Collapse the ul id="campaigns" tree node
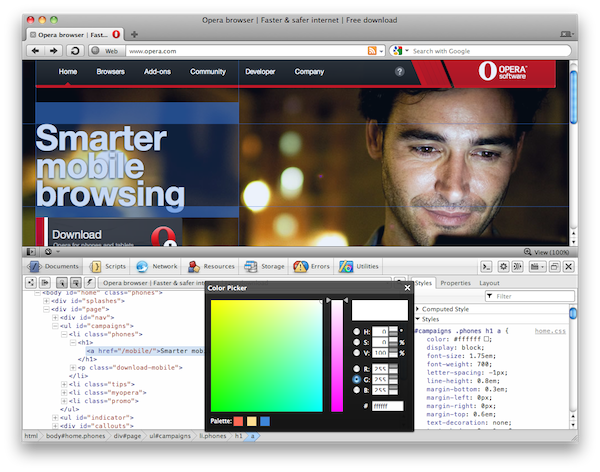Viewport: 600px width, 472px height. tap(56, 326)
